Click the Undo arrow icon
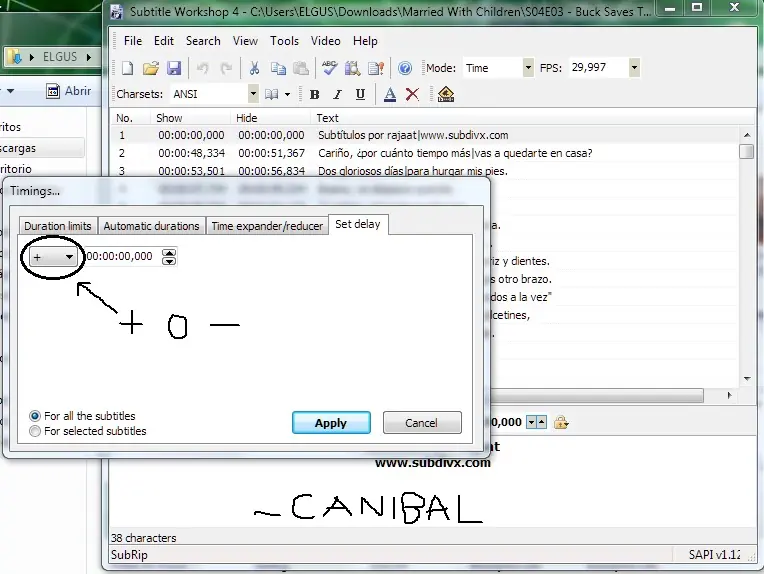This screenshot has height=574, width=764. [203, 68]
